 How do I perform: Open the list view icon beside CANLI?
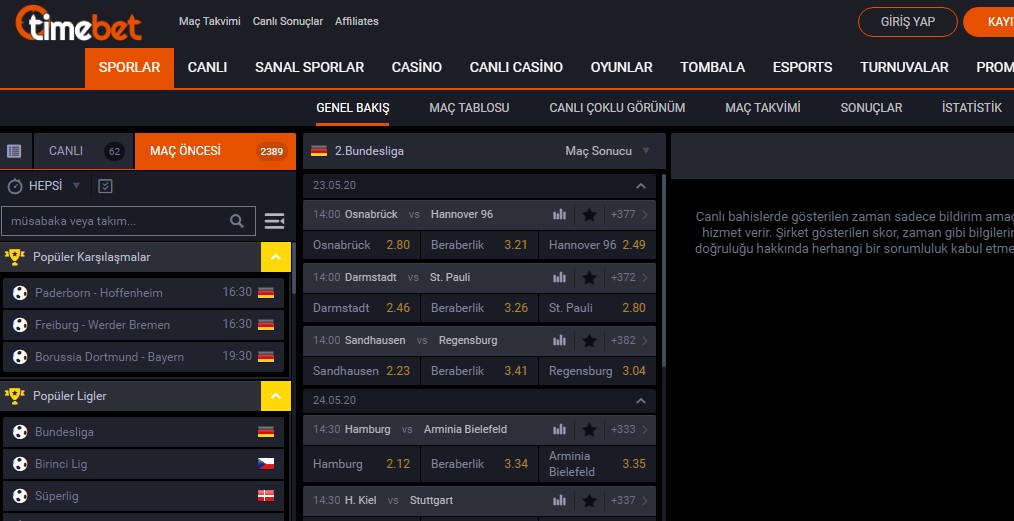[14, 151]
